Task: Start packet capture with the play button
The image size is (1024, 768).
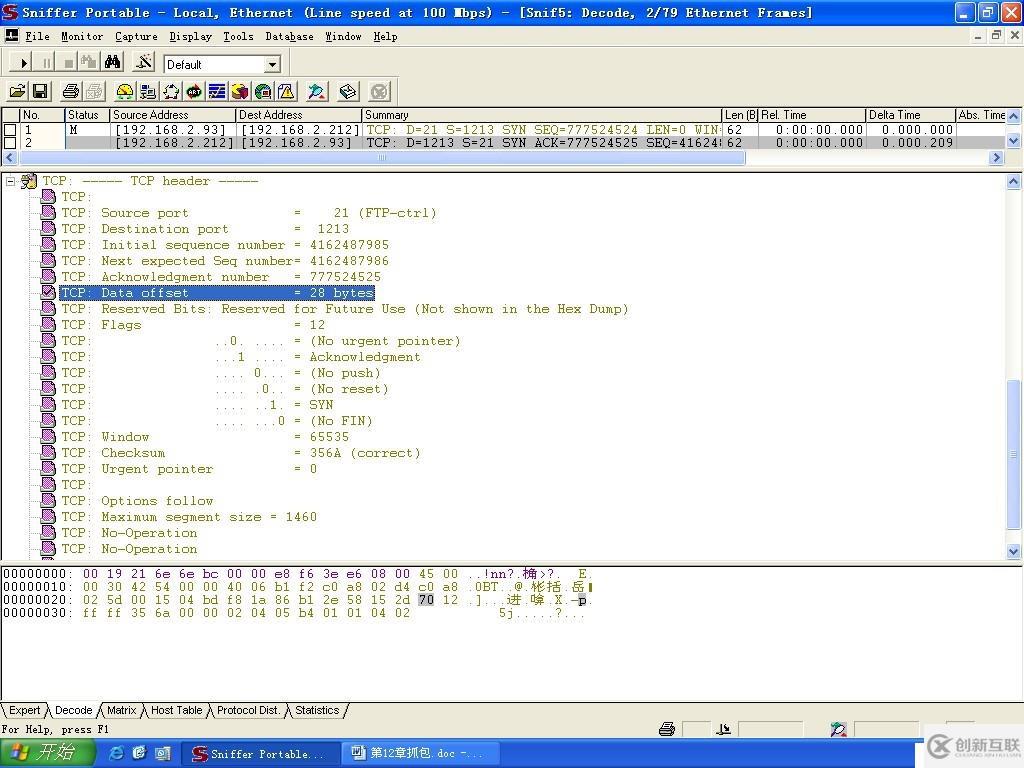Action: (24, 63)
